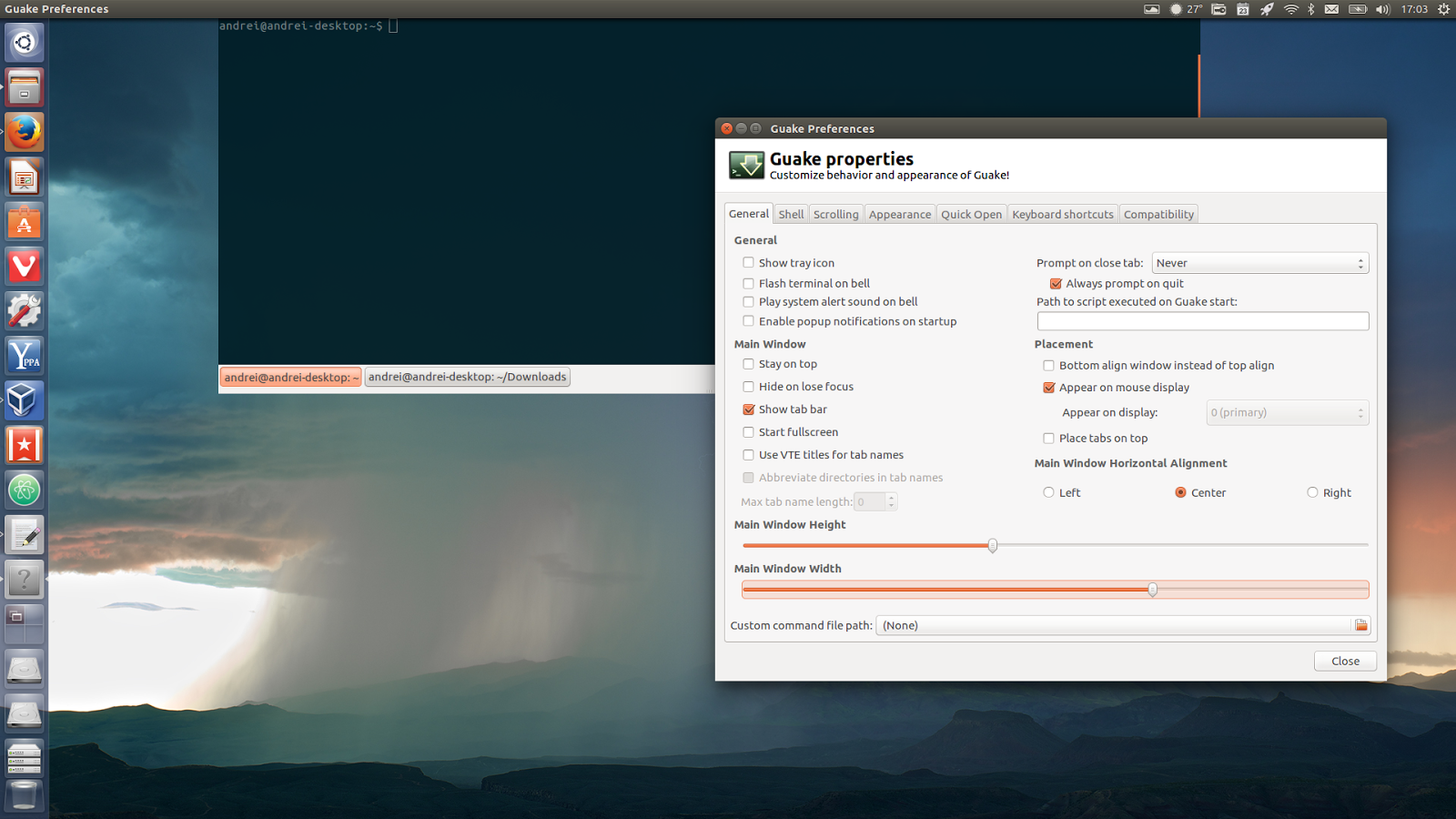Open the Trash from the launcher
Viewport: 1456px width, 819px height.
tap(25, 796)
